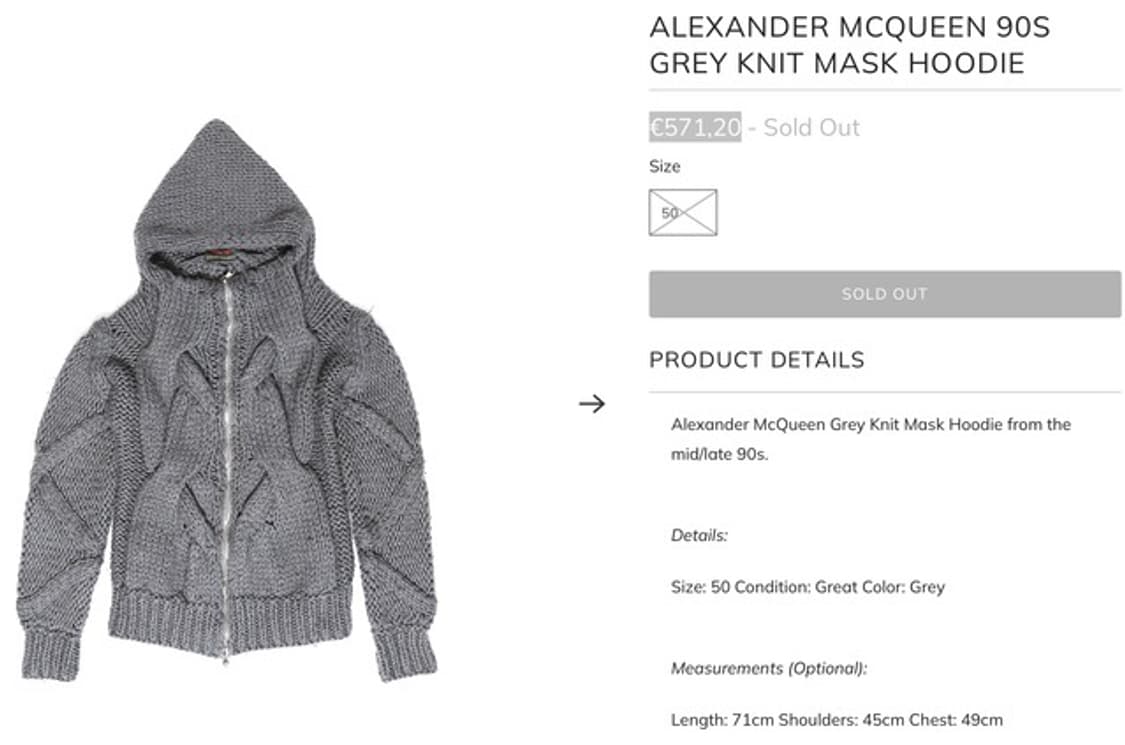Click the 'Measurements (Optional):' subheading
The image size is (1125, 745).
(769, 668)
